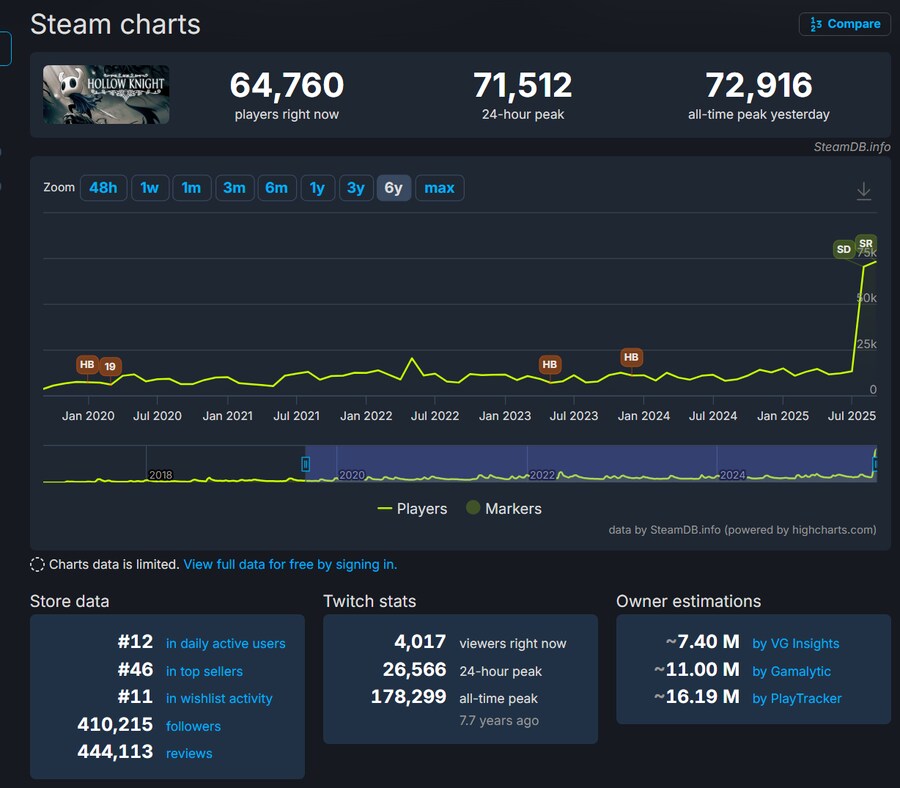Click the data by SteamDB.info credit text
Viewport: 900px width, 788px height.
[x=742, y=530]
